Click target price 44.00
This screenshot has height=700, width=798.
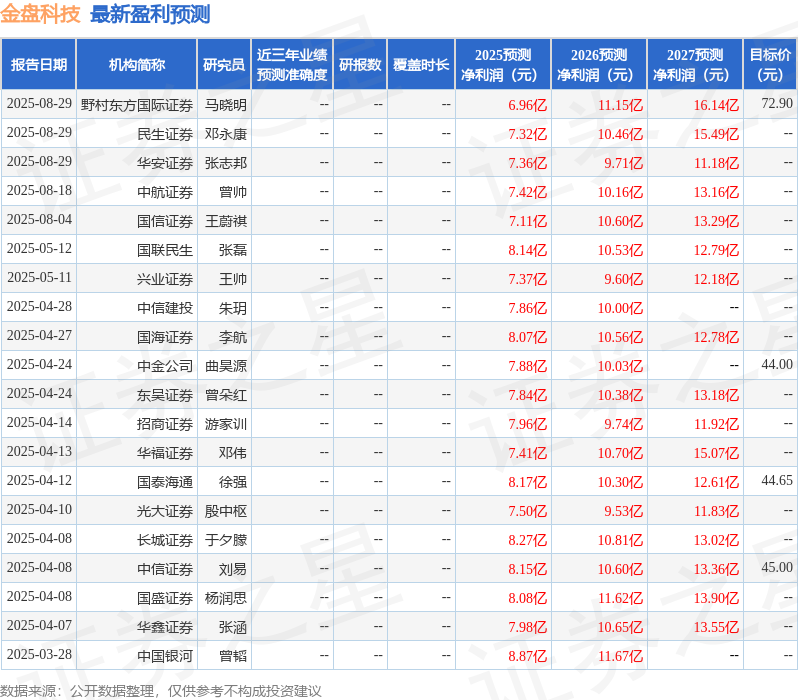777,365
